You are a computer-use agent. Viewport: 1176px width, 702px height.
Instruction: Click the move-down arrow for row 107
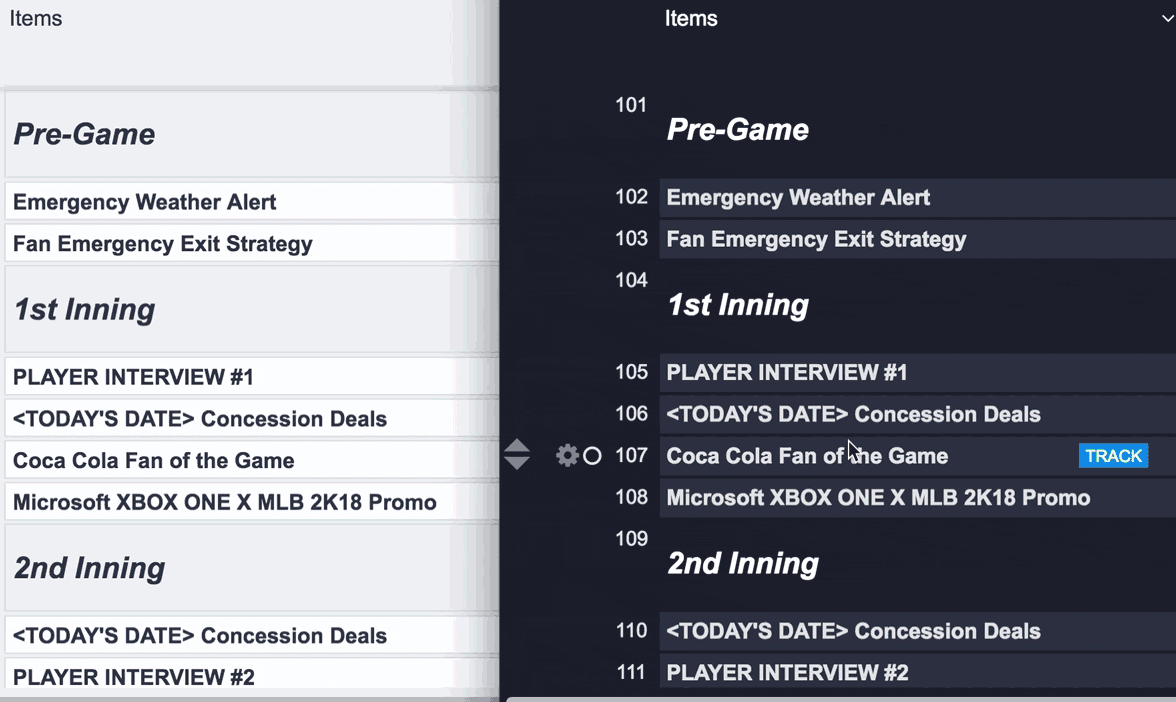pos(517,463)
